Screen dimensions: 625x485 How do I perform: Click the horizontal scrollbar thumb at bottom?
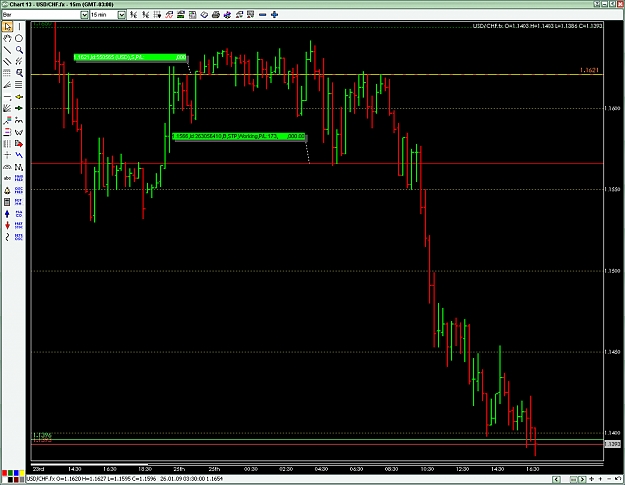pyautogui.click(x=574, y=479)
